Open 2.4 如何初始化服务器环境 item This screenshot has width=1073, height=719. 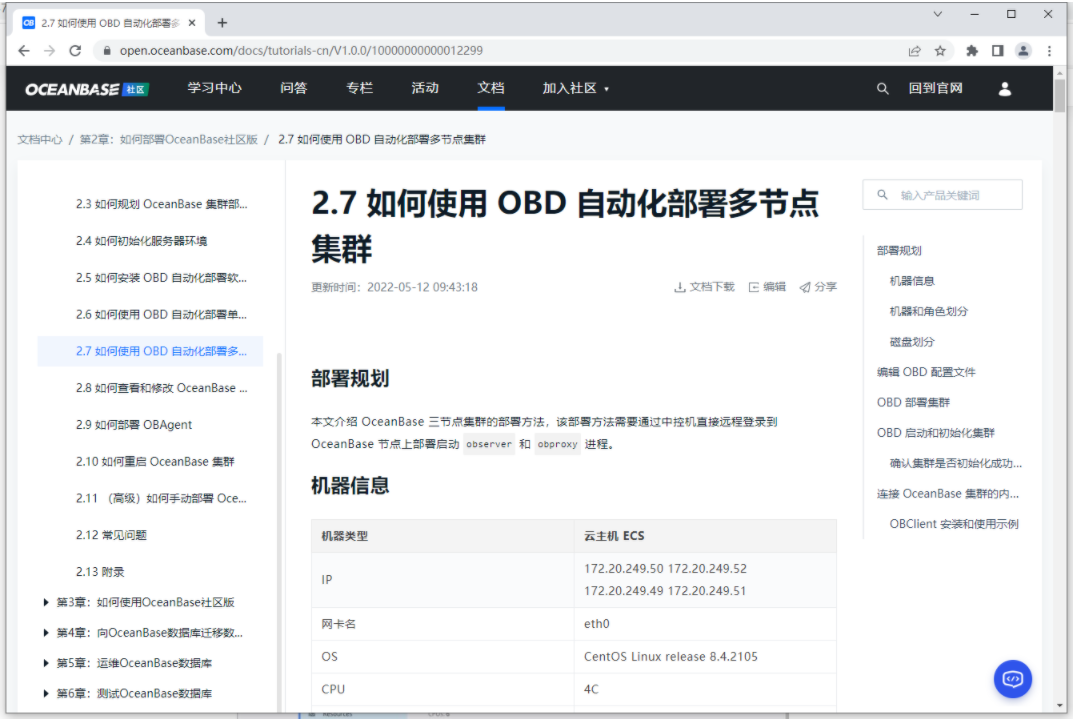tap(142, 241)
